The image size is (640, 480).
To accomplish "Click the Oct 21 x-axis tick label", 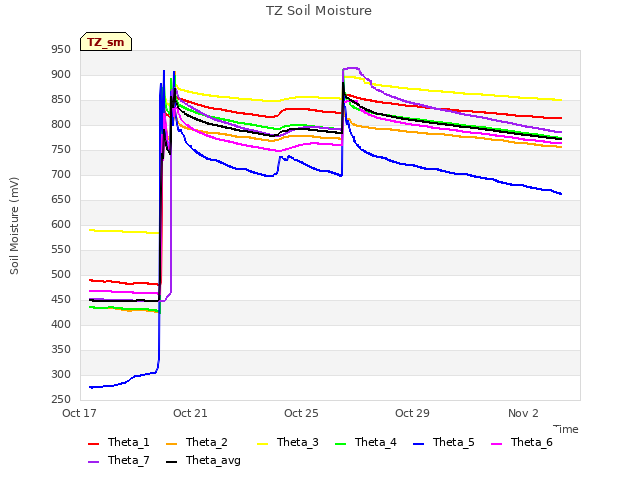I will (x=190, y=413).
